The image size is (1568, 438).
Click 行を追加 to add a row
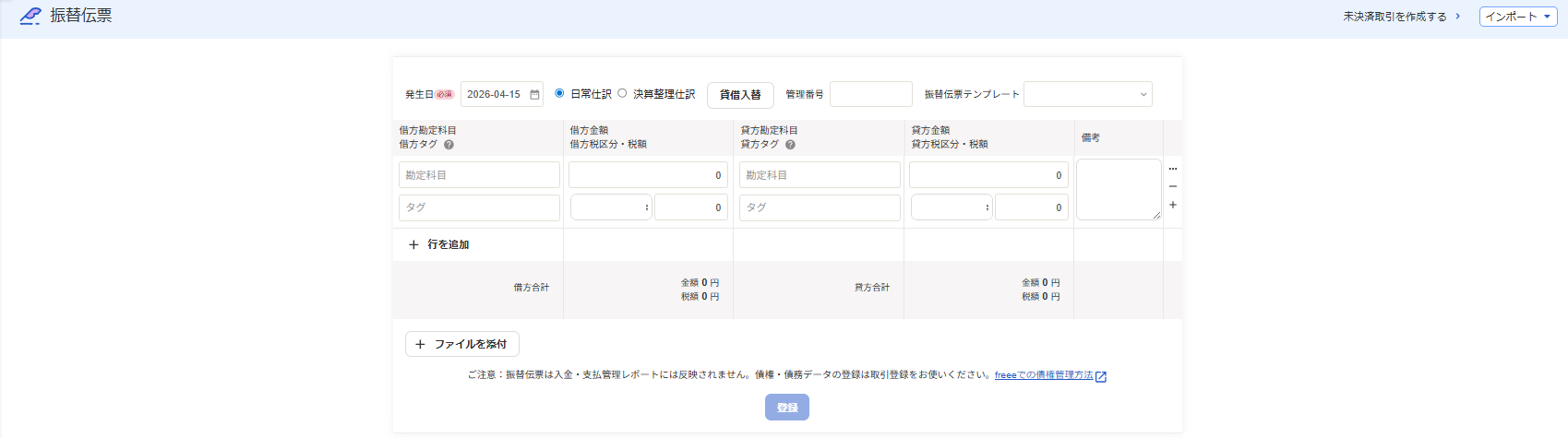click(439, 244)
